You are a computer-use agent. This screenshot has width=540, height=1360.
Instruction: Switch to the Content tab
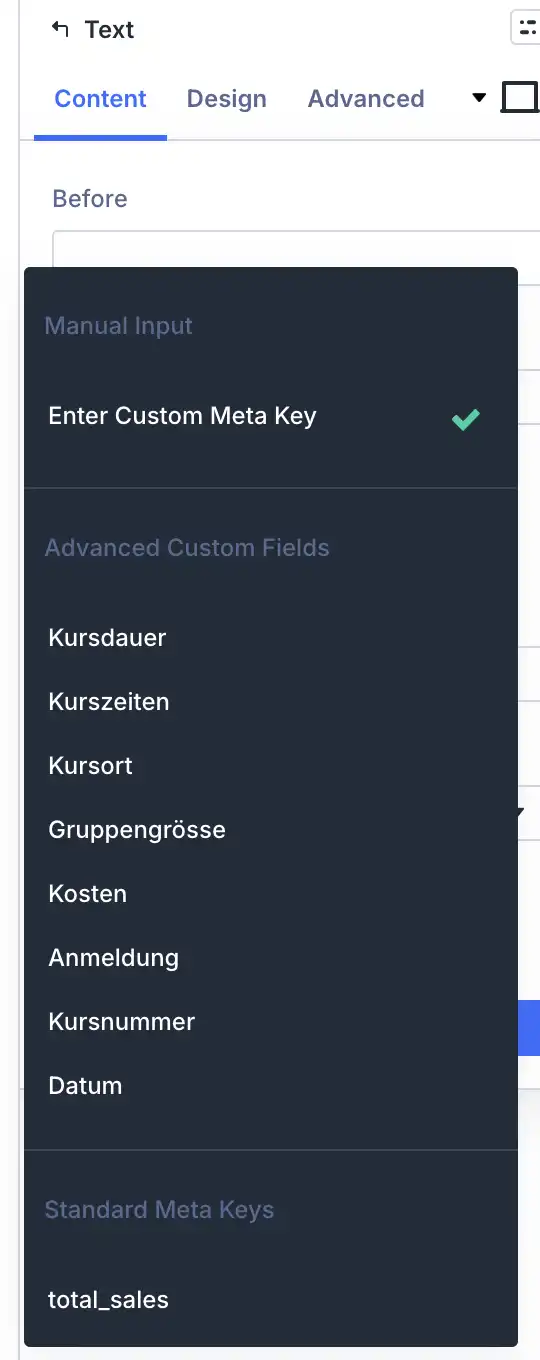pyautogui.click(x=100, y=99)
